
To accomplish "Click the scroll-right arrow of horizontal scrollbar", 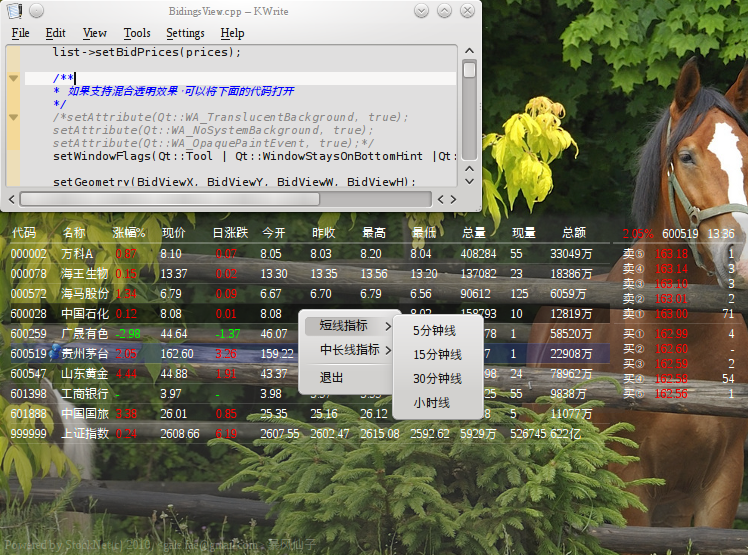I will (453, 199).
